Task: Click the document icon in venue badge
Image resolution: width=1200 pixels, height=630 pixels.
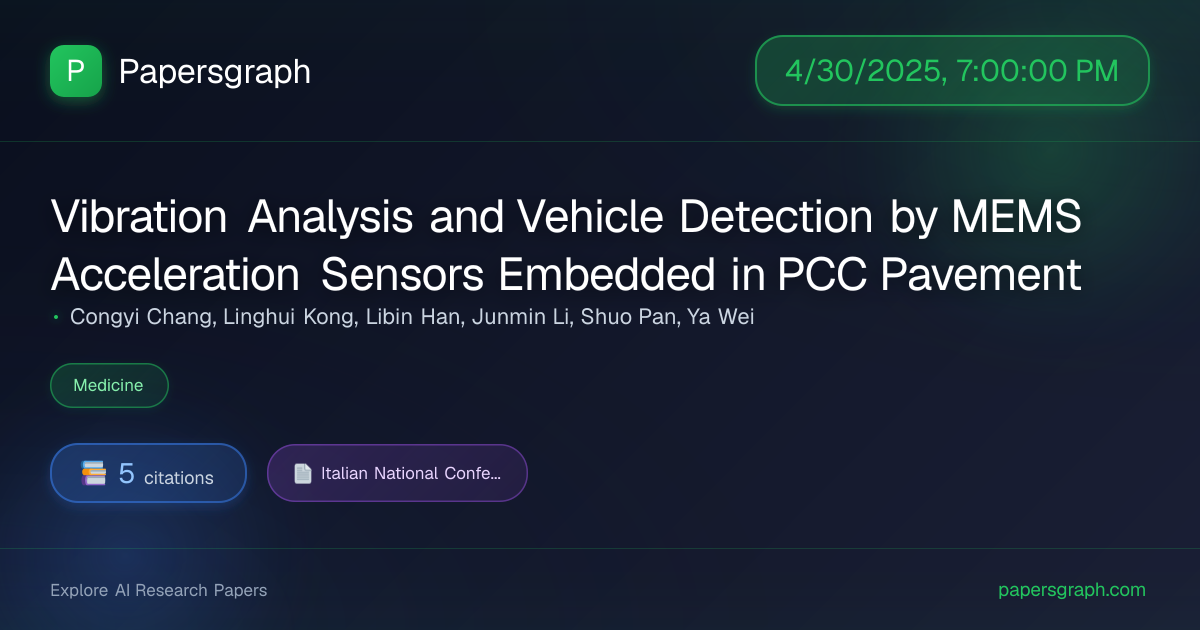Action: [302, 473]
